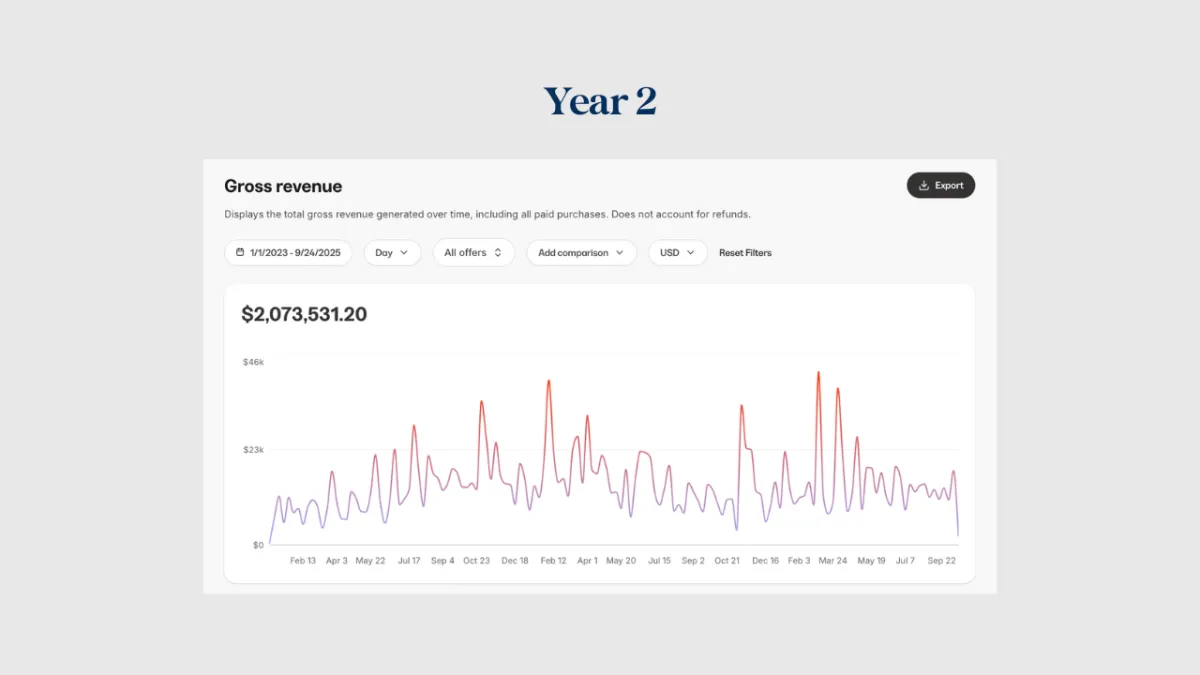
Task: Click the Apr 1 axis label
Action: (587, 561)
